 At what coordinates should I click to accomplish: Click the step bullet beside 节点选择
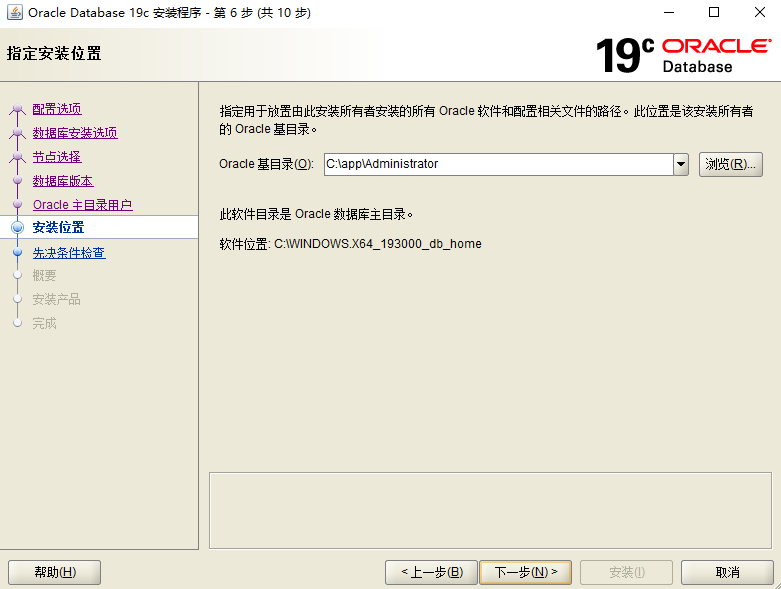(17, 157)
